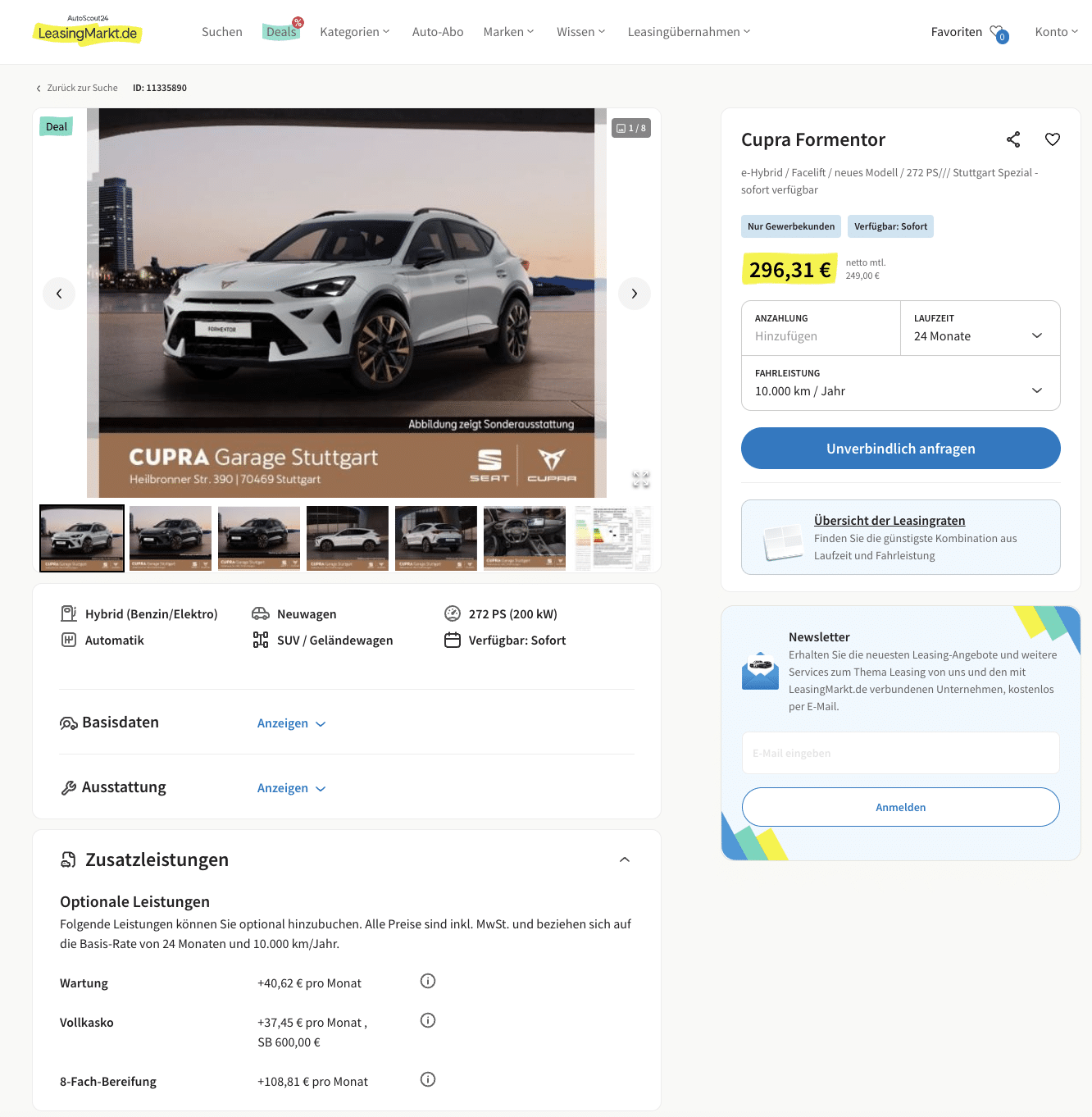Collapse the Zusatzleistungen section chevron

click(x=625, y=859)
